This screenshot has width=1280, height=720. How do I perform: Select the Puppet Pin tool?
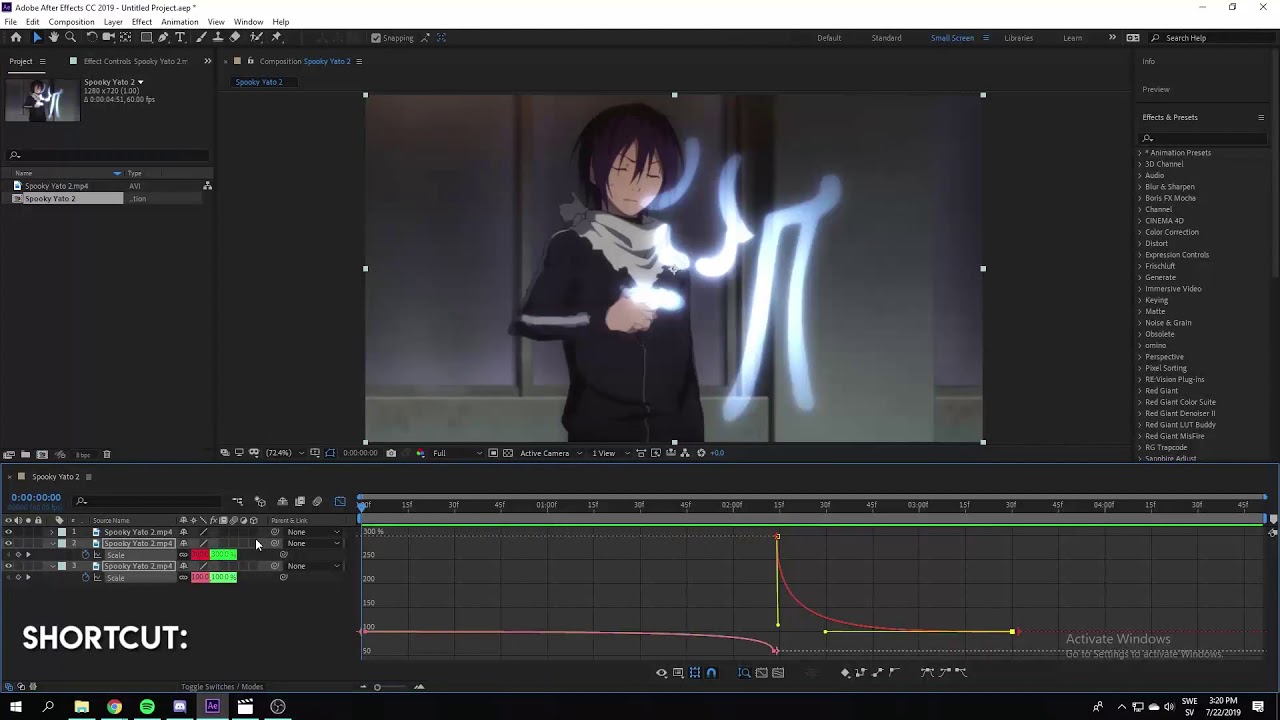(276, 37)
